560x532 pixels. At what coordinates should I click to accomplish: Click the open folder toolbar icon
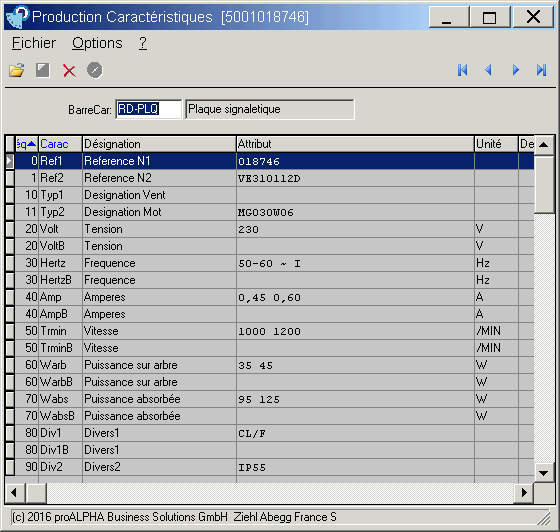tap(16, 70)
